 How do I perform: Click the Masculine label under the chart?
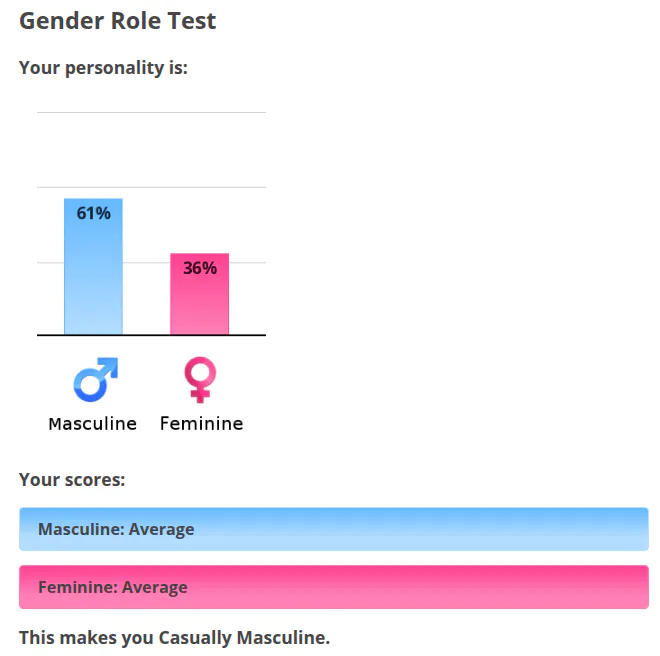[x=93, y=424]
